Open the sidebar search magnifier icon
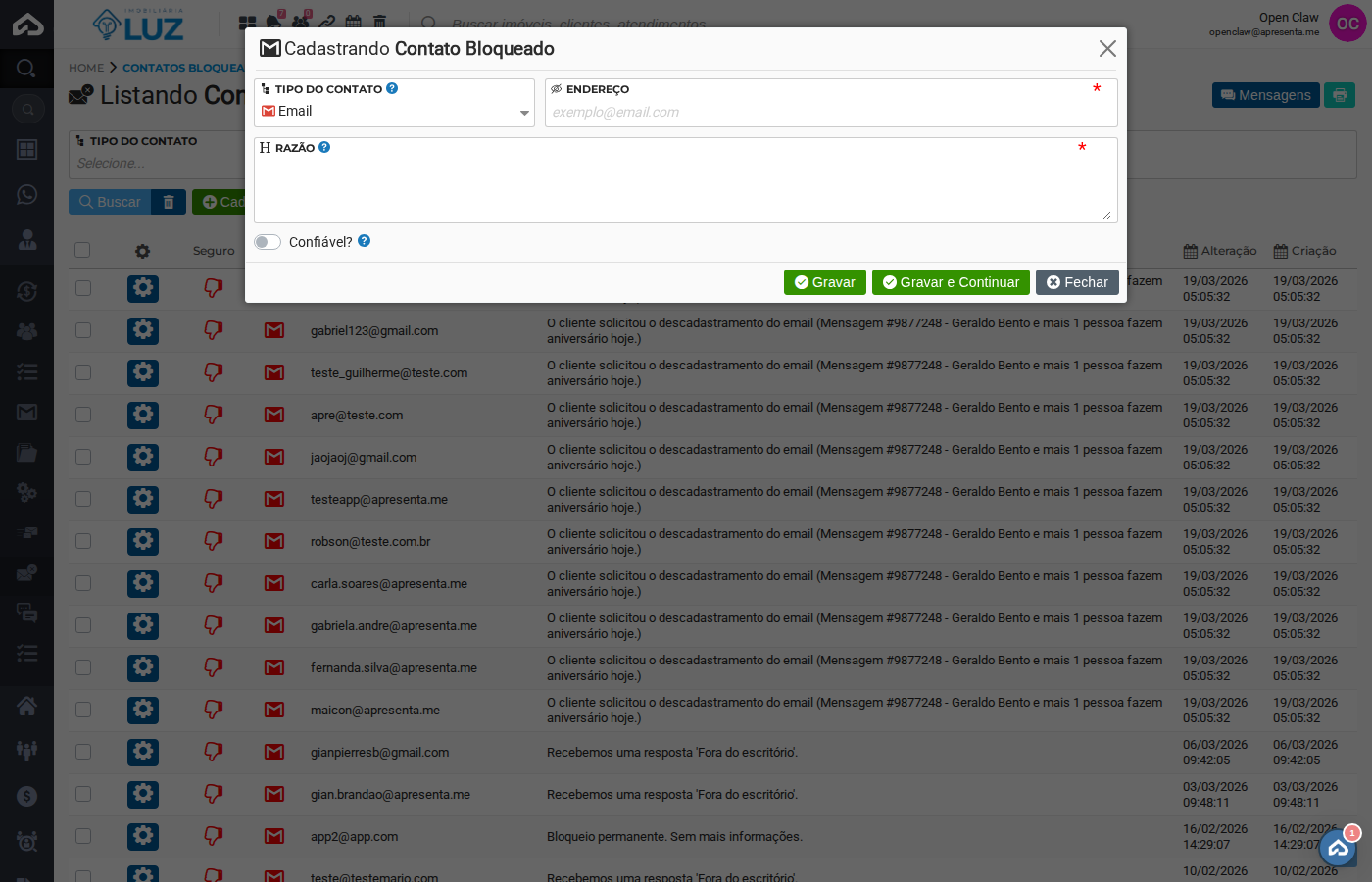The height and width of the screenshot is (882, 1372). coord(26,69)
